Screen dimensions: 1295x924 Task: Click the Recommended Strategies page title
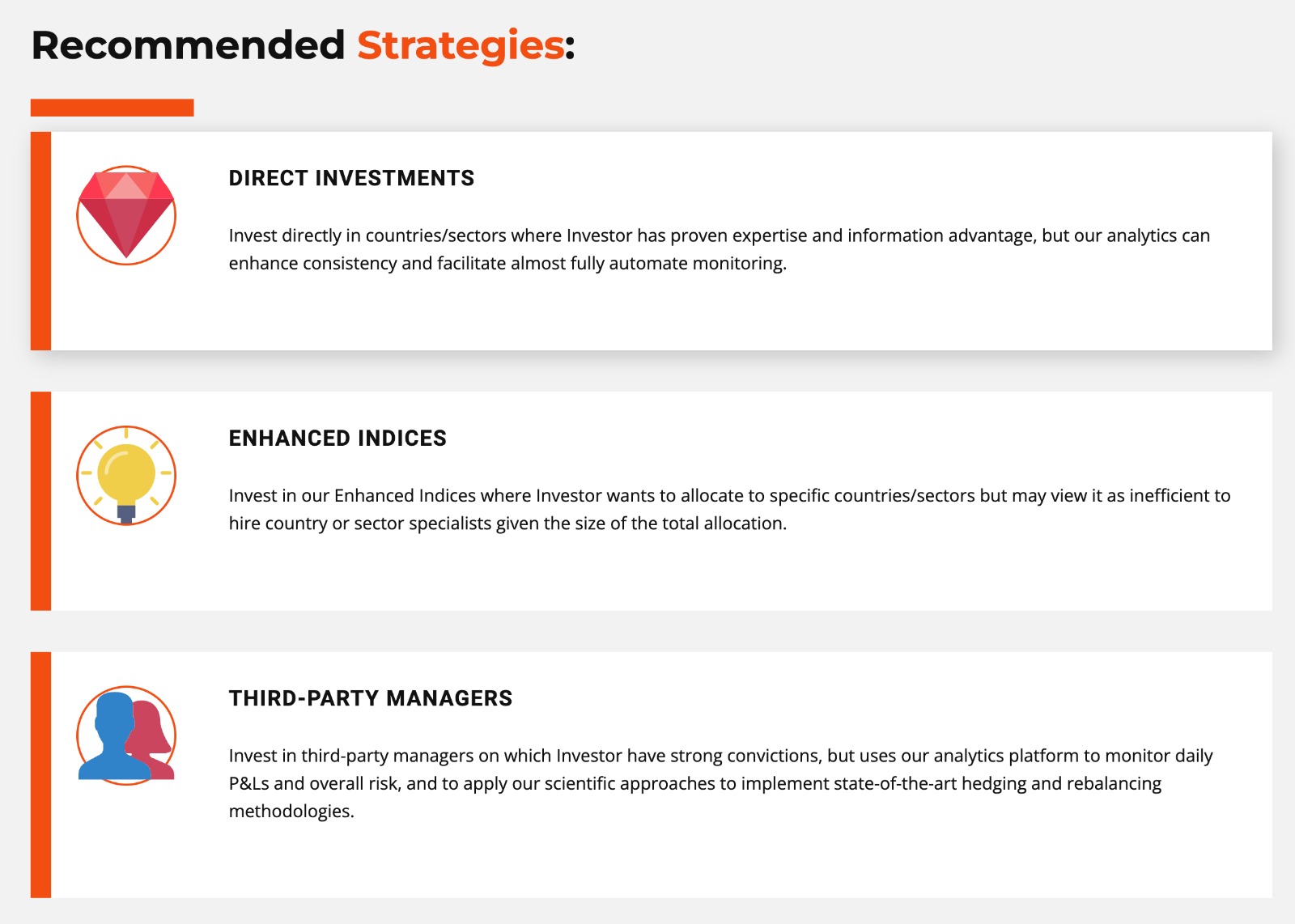pyautogui.click(x=303, y=45)
